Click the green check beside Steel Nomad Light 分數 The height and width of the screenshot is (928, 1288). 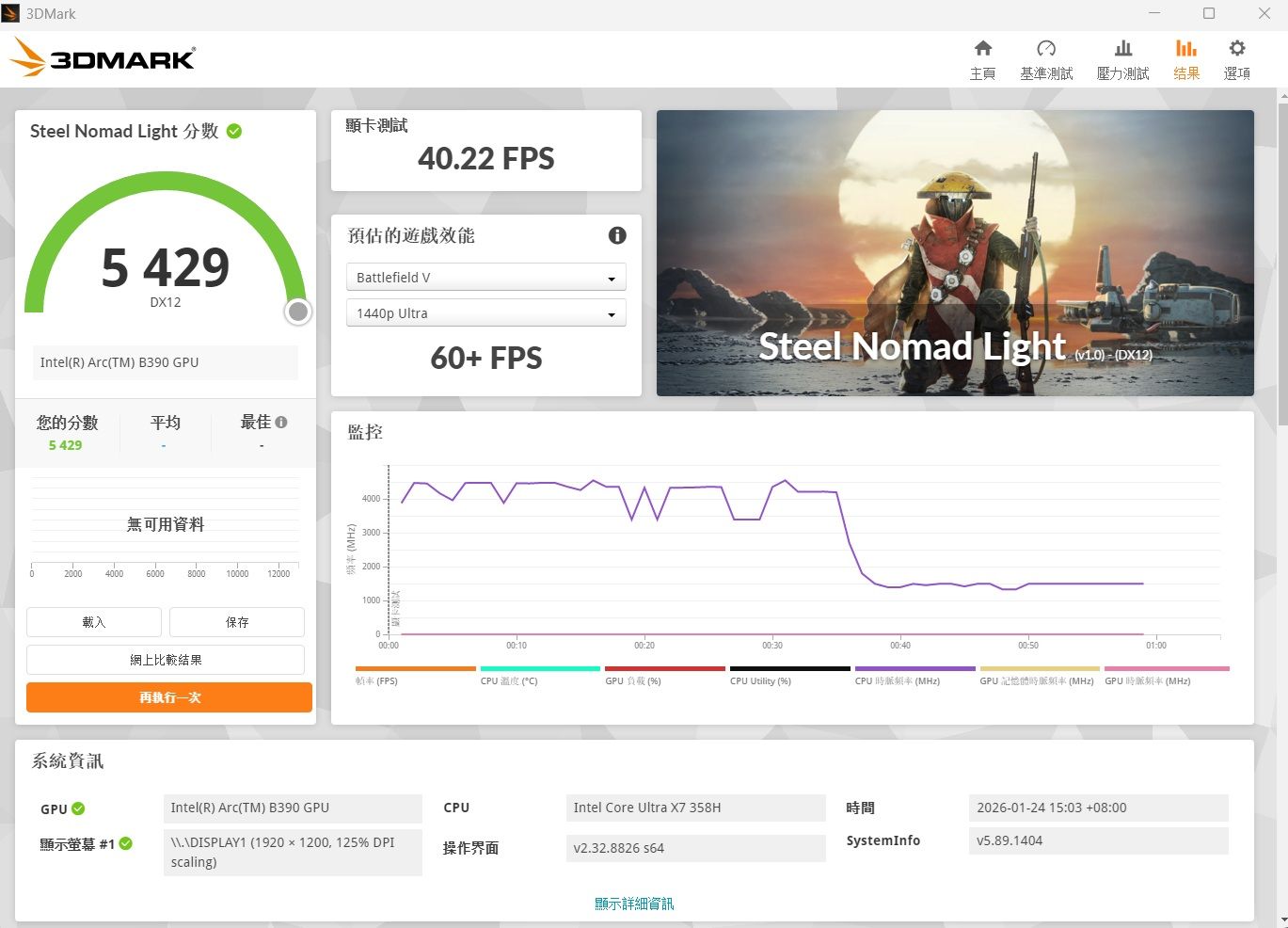click(234, 131)
